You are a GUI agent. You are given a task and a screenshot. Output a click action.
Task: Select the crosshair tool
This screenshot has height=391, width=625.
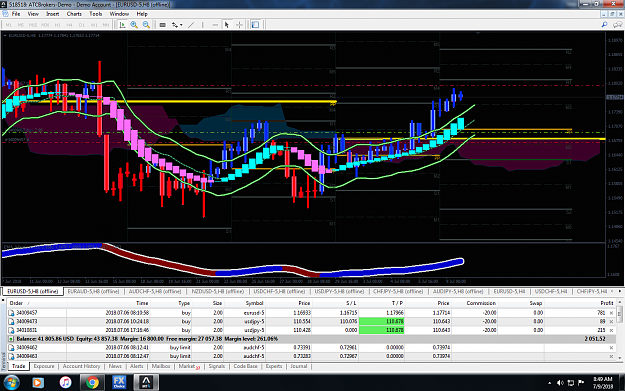click(x=239, y=25)
